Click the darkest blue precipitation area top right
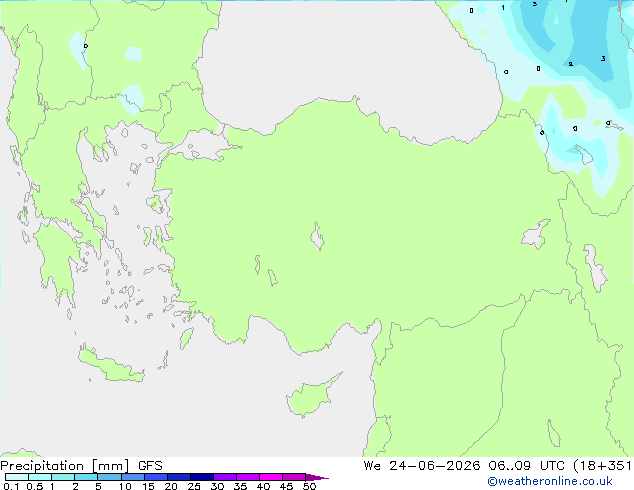 pyautogui.click(x=590, y=40)
